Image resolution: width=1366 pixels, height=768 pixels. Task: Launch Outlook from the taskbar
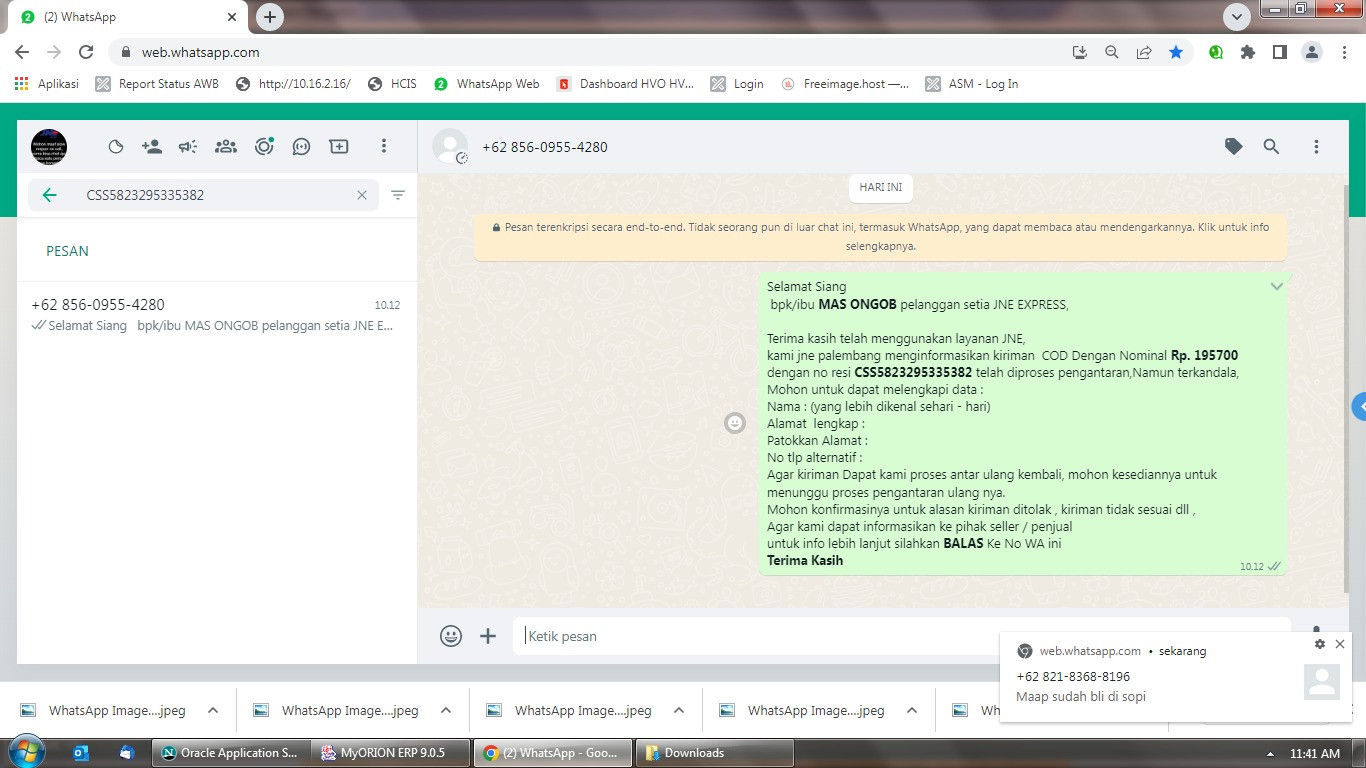81,753
